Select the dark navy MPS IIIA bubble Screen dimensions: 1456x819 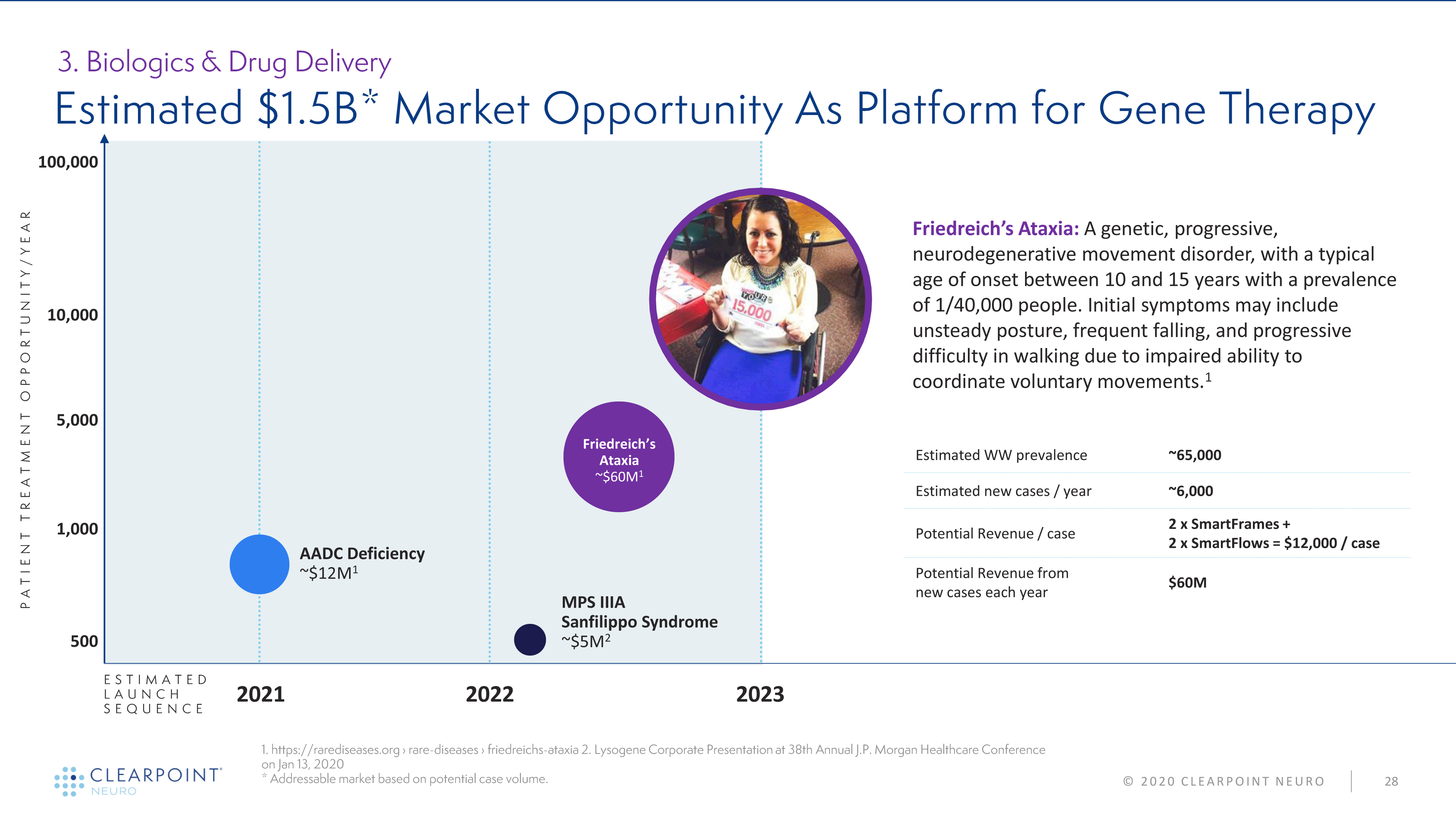530,639
